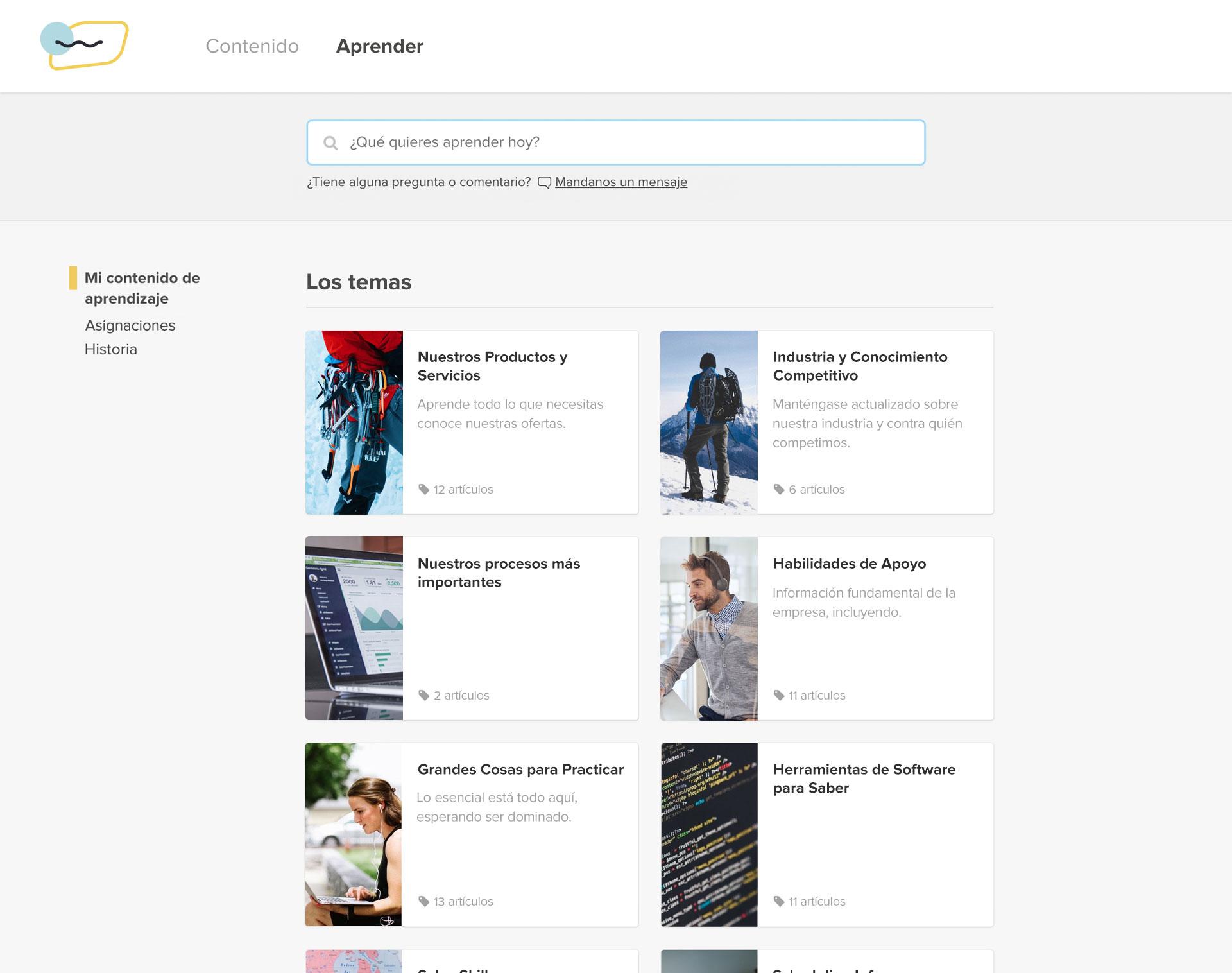Click the ice climber gear thumbnail
Screen dimensions: 1232x973
[354, 422]
